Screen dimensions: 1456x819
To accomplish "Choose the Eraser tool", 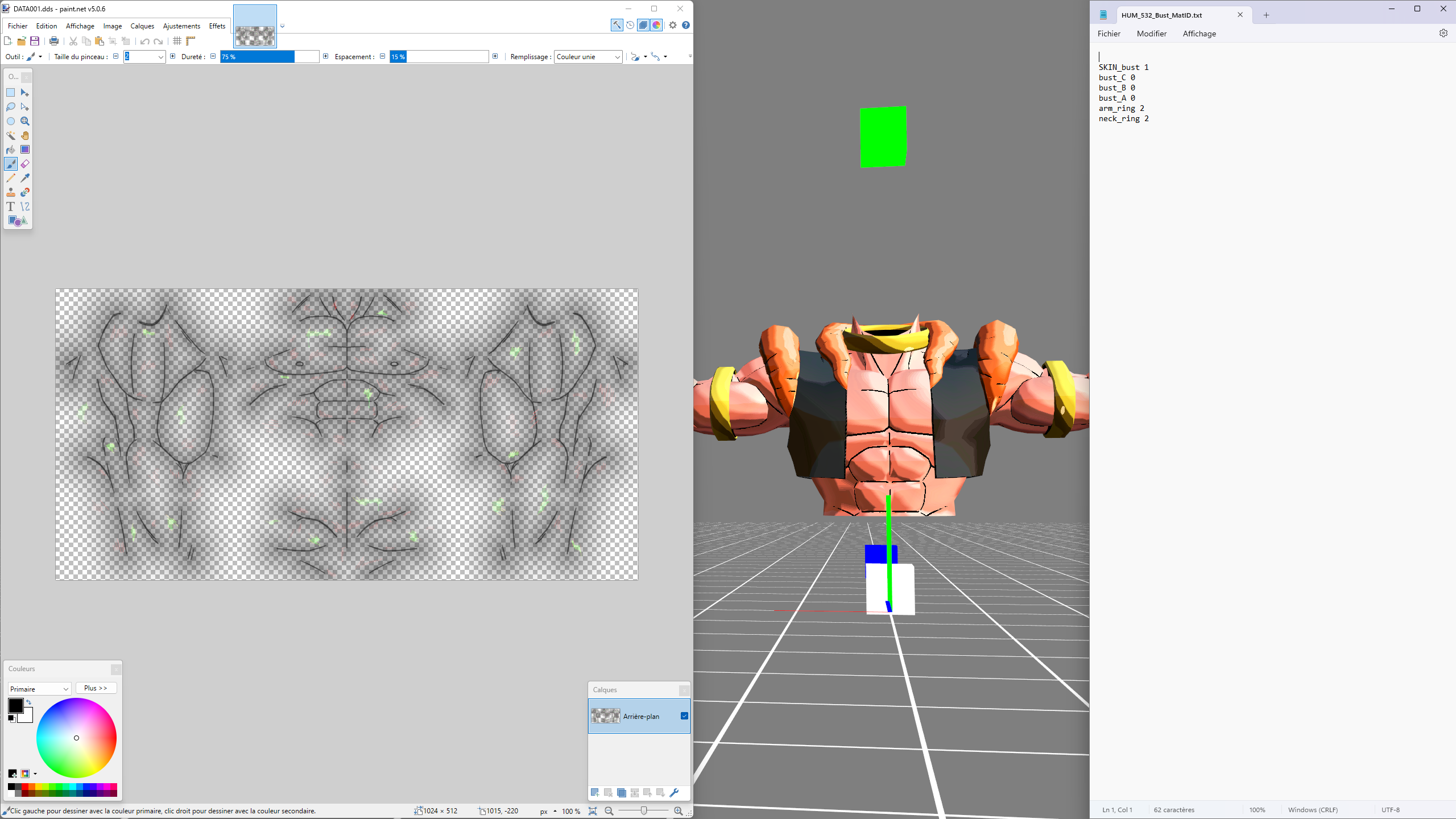I will [25, 164].
